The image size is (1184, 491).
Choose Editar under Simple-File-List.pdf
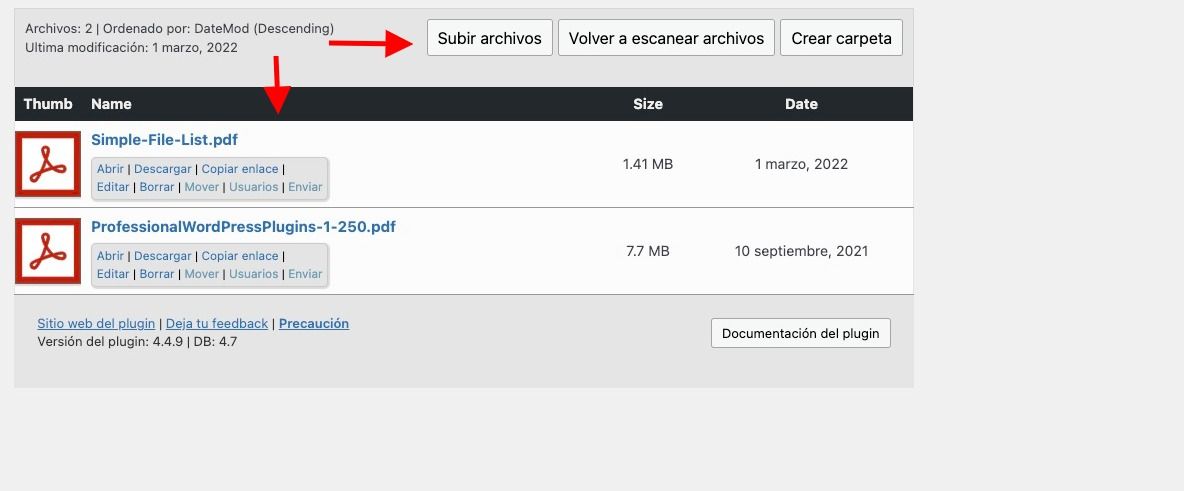click(x=113, y=187)
